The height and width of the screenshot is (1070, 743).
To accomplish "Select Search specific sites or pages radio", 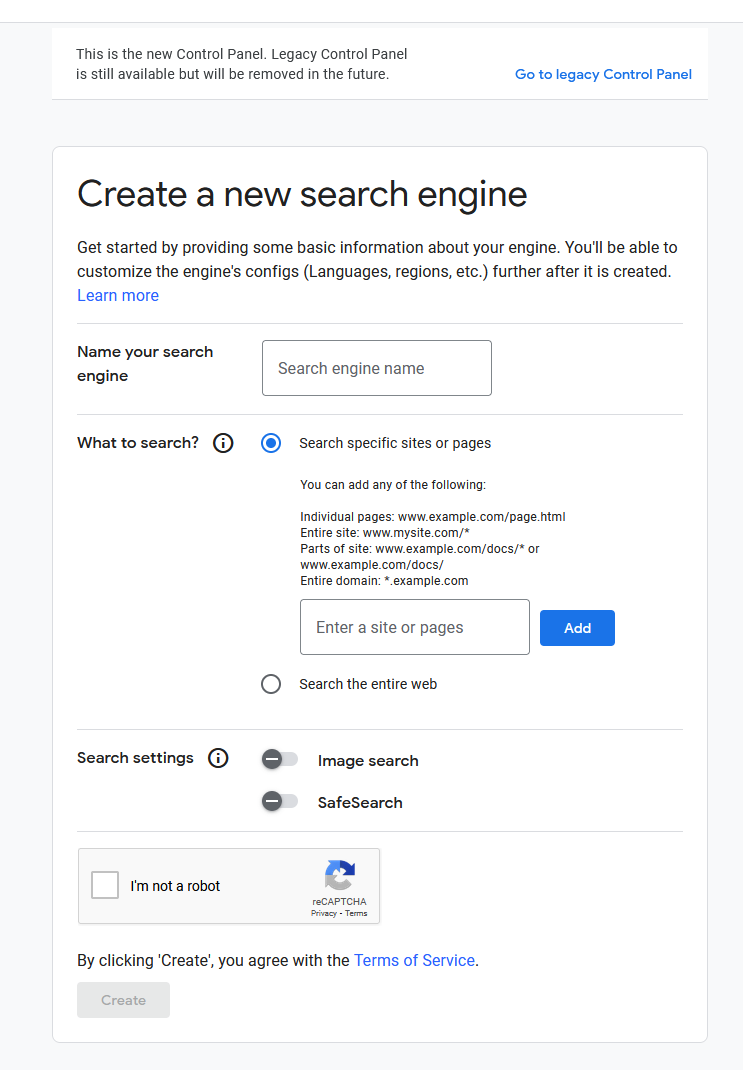I will pyautogui.click(x=271, y=443).
